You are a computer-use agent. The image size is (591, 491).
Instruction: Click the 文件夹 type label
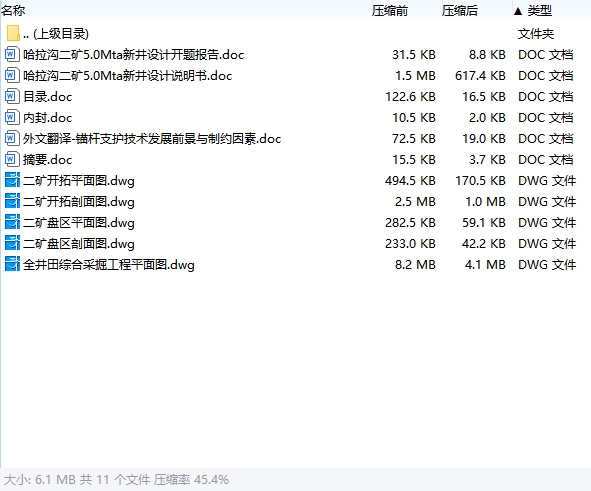536,34
